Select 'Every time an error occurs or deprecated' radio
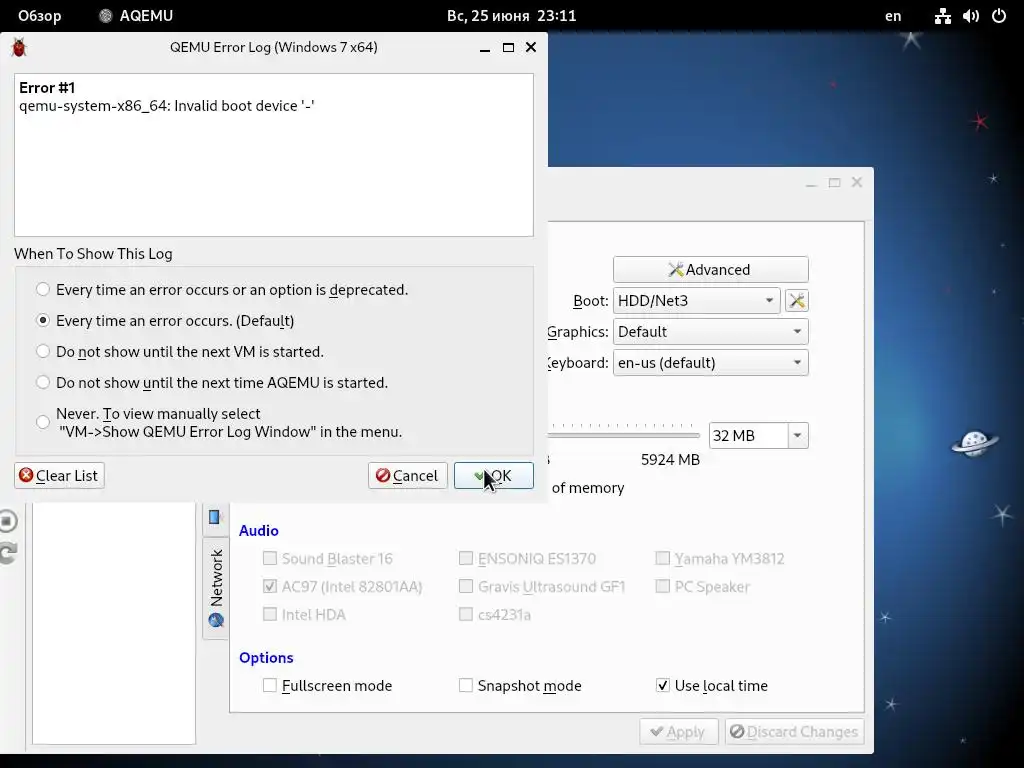 pos(43,289)
